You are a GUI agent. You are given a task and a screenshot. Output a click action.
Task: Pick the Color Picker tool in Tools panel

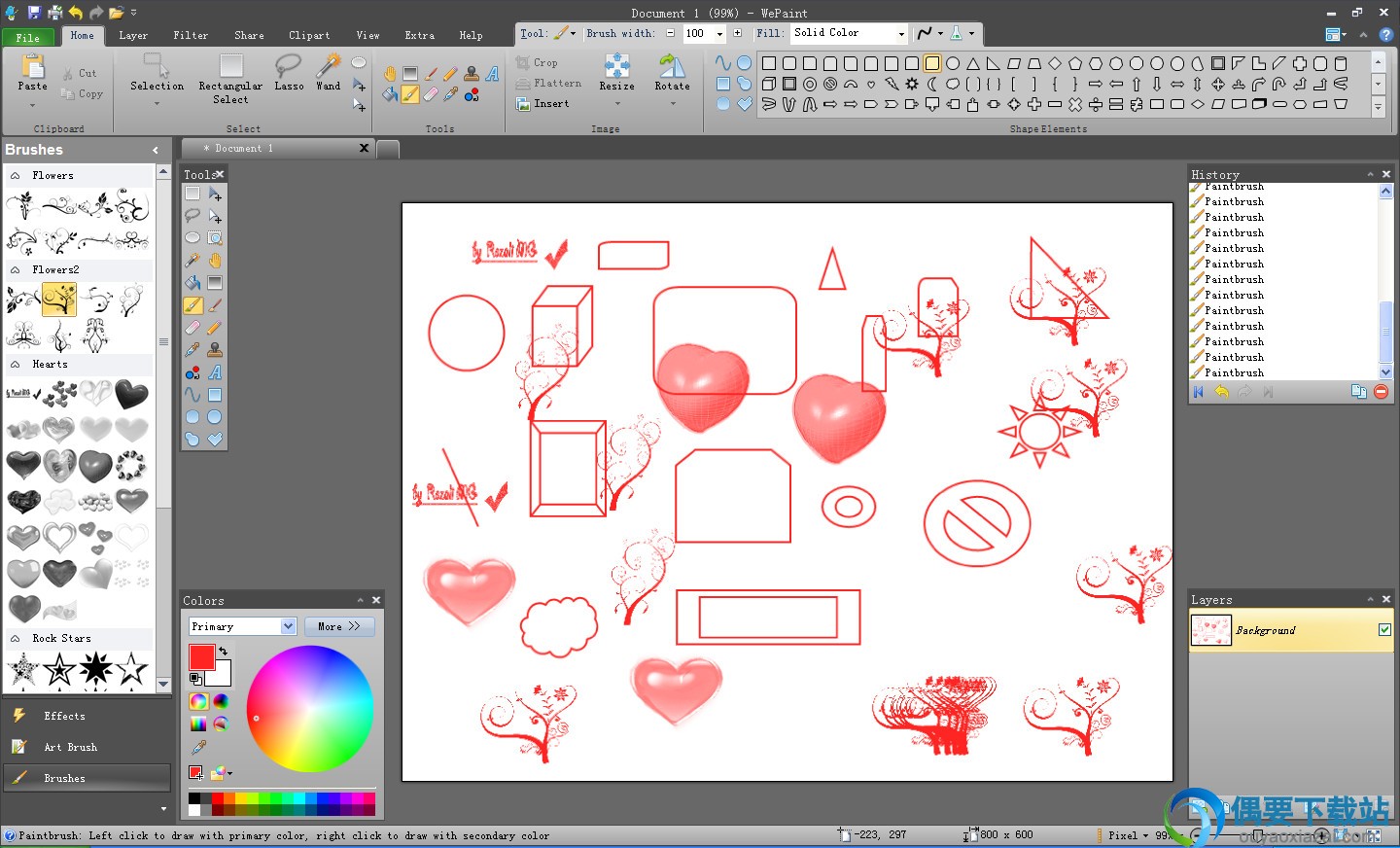coord(192,350)
